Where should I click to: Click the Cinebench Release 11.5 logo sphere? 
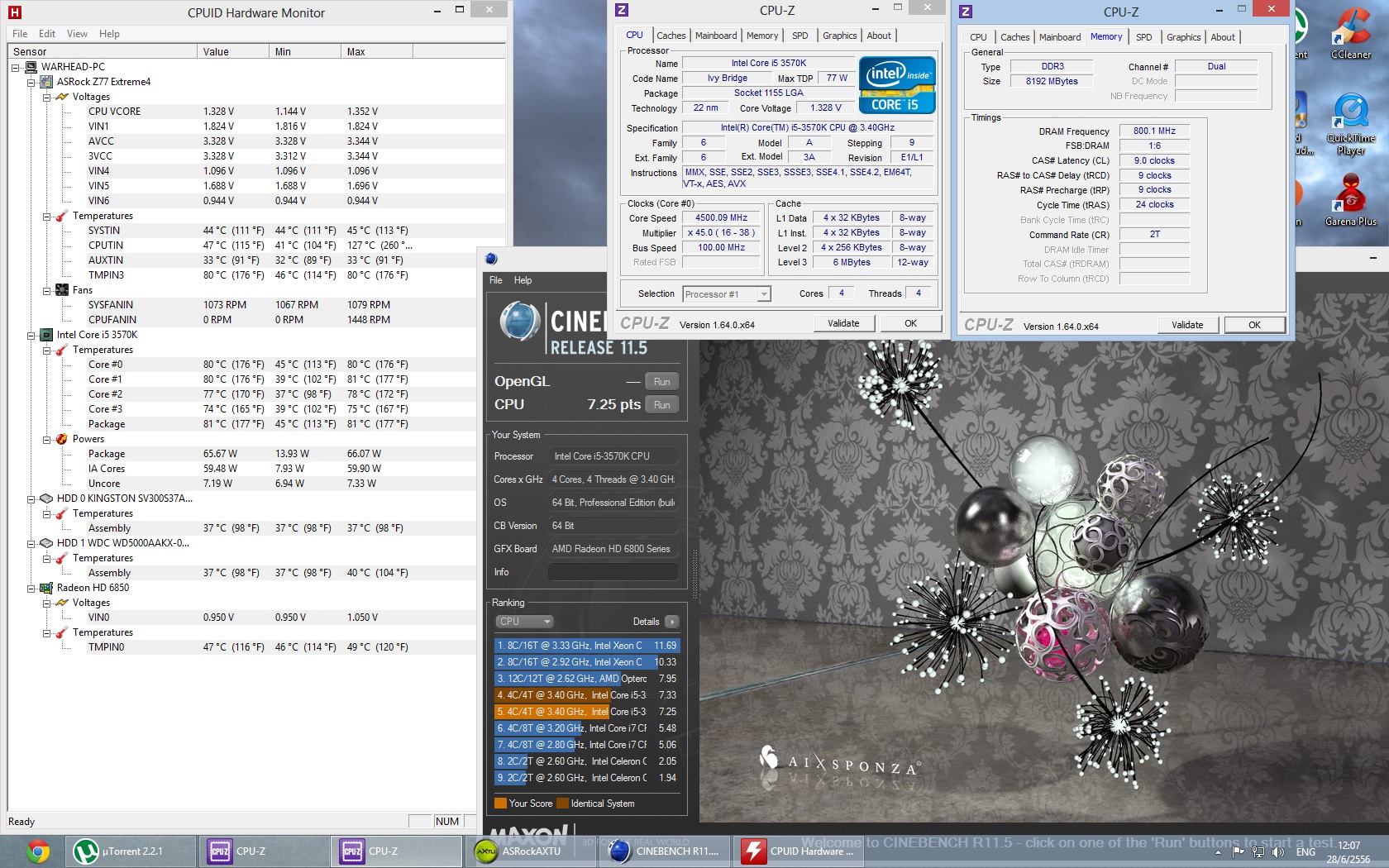[x=520, y=323]
